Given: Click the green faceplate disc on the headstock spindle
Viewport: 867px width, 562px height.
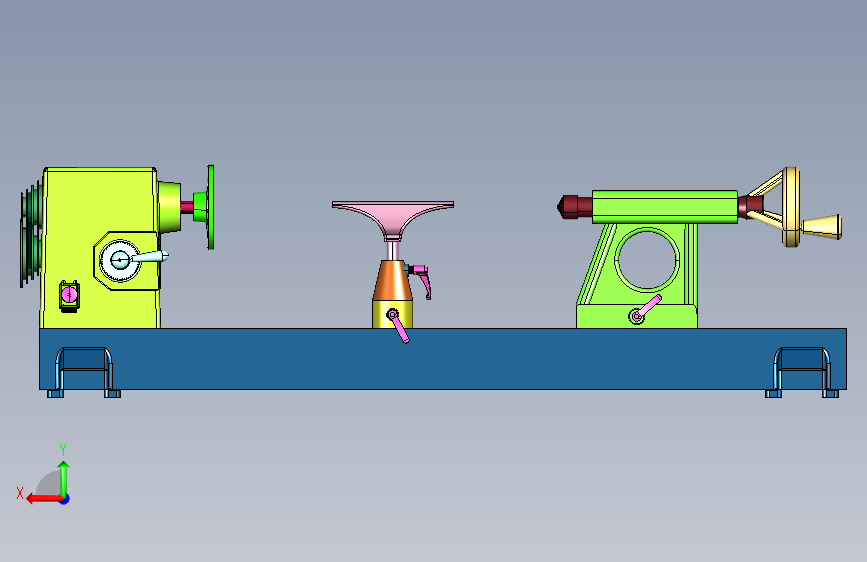Looking at the screenshot, I should [210, 207].
